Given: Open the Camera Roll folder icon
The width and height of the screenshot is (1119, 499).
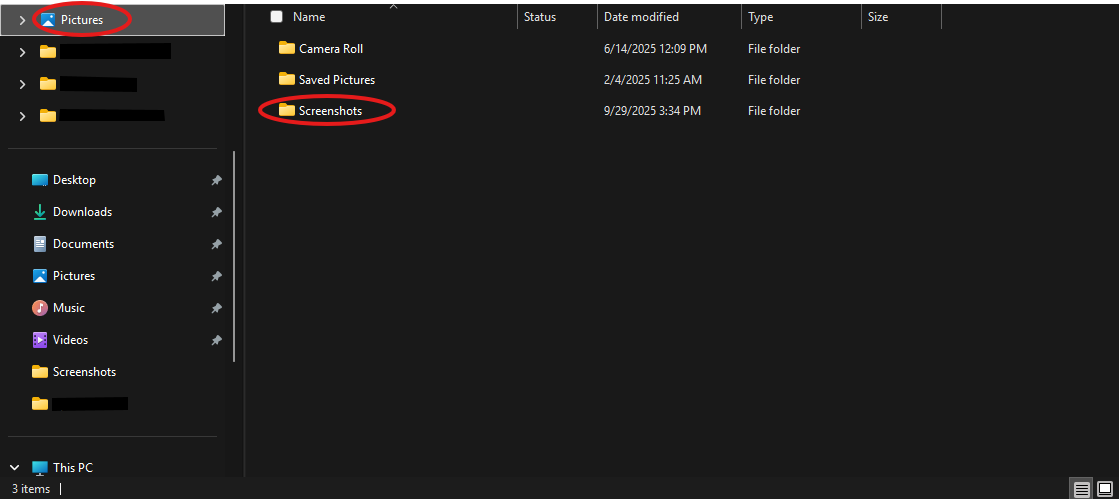Looking at the screenshot, I should pos(287,48).
